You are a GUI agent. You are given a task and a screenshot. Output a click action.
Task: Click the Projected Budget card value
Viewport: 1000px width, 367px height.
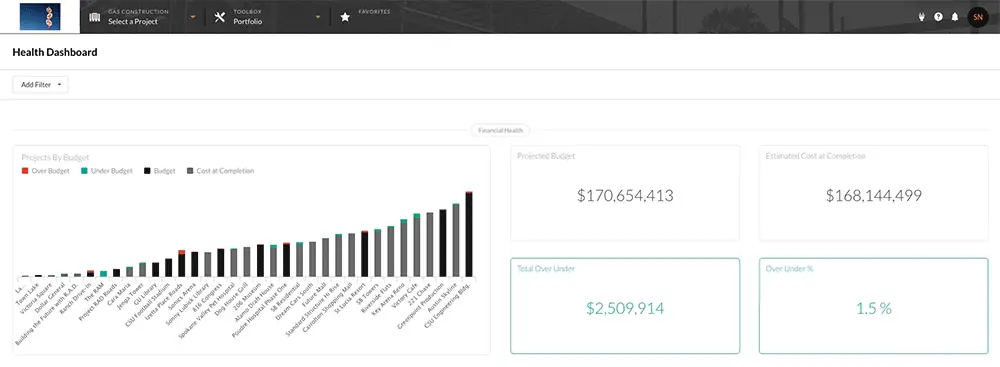coord(625,195)
